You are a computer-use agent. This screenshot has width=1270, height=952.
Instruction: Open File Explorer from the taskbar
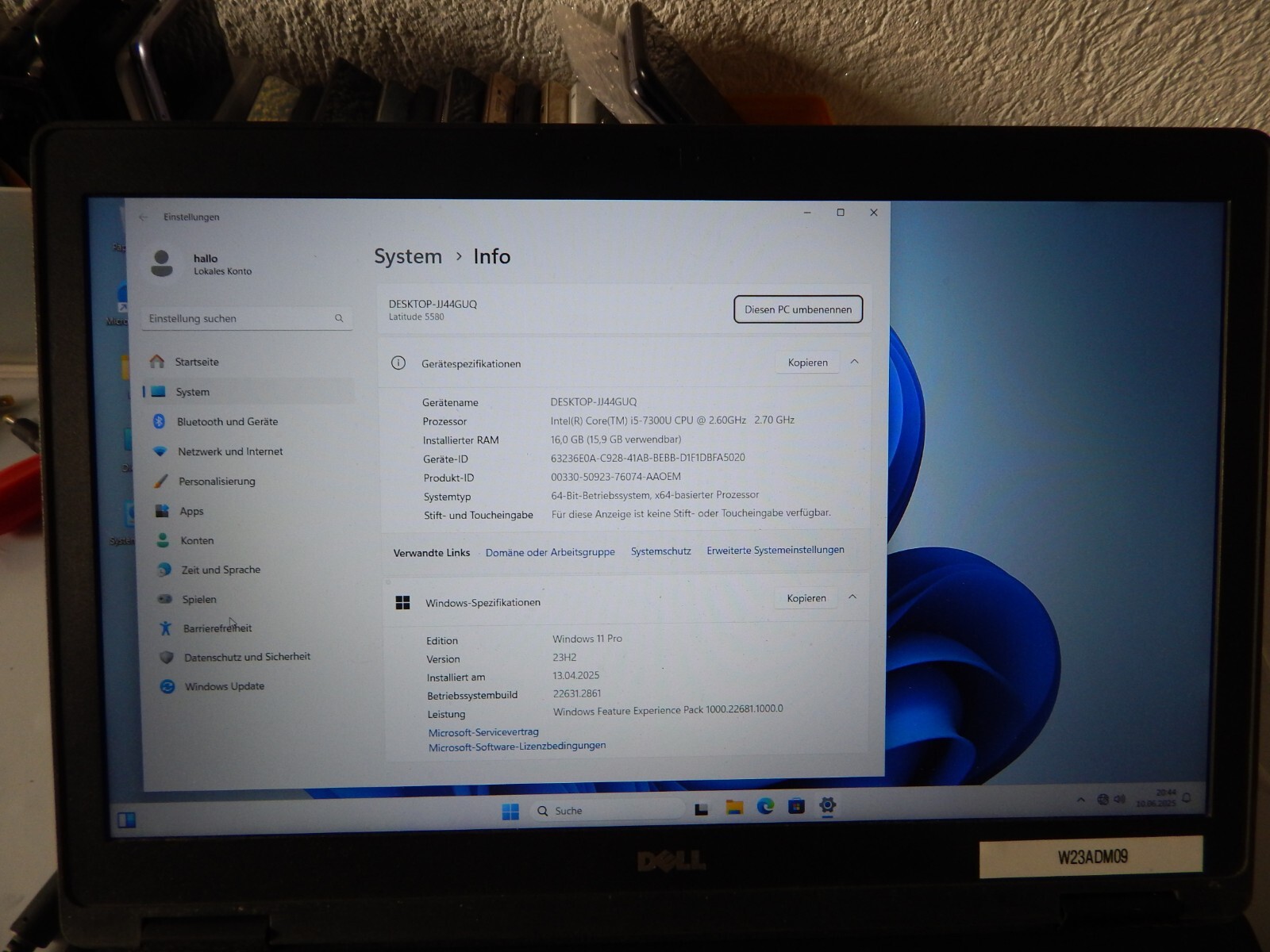click(734, 808)
